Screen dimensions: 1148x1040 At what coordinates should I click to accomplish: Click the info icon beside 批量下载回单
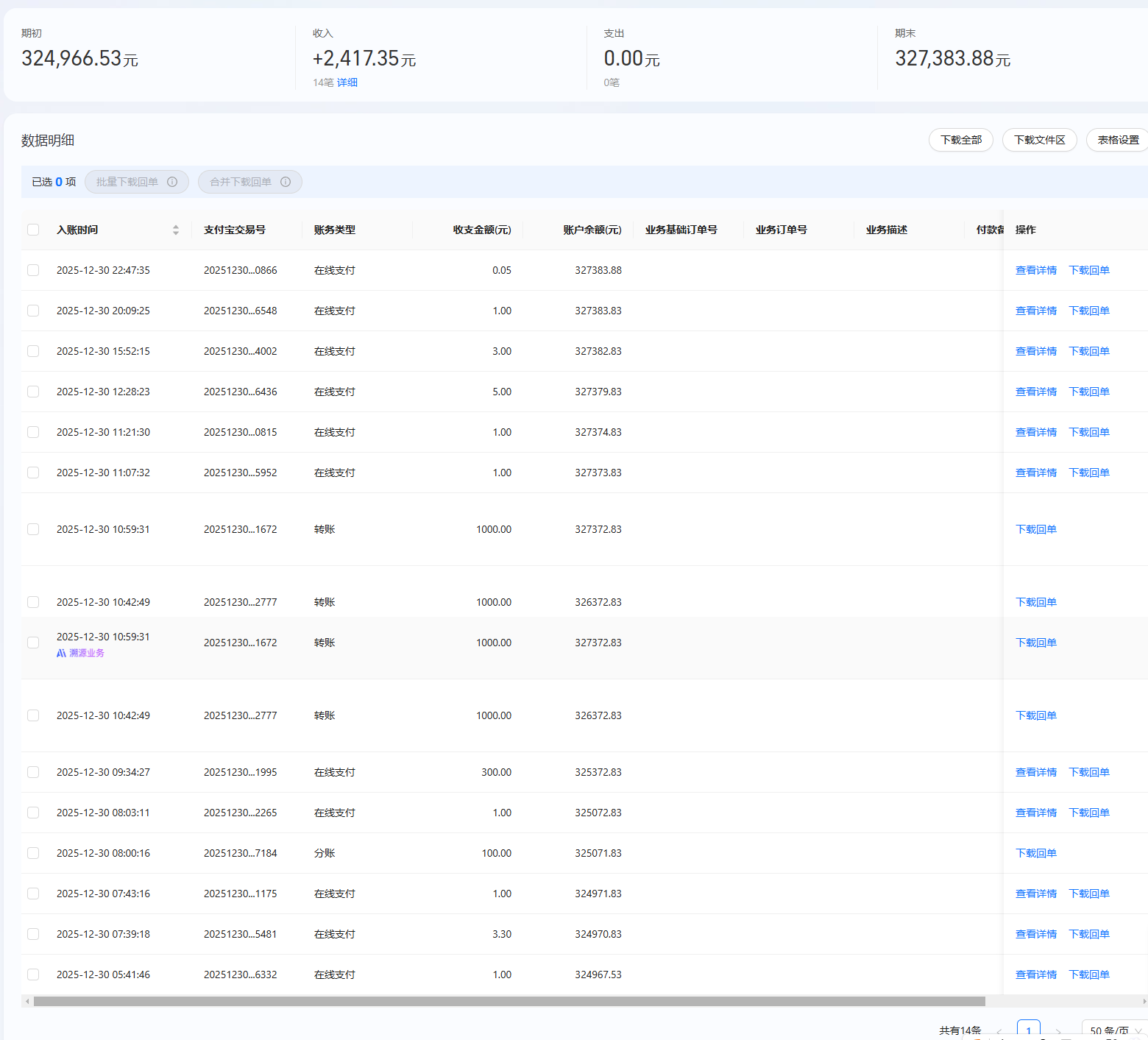(172, 182)
